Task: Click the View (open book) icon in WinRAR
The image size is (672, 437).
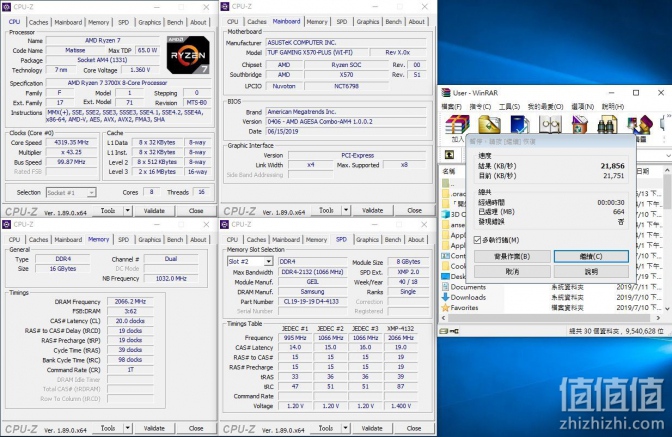Action: point(550,125)
